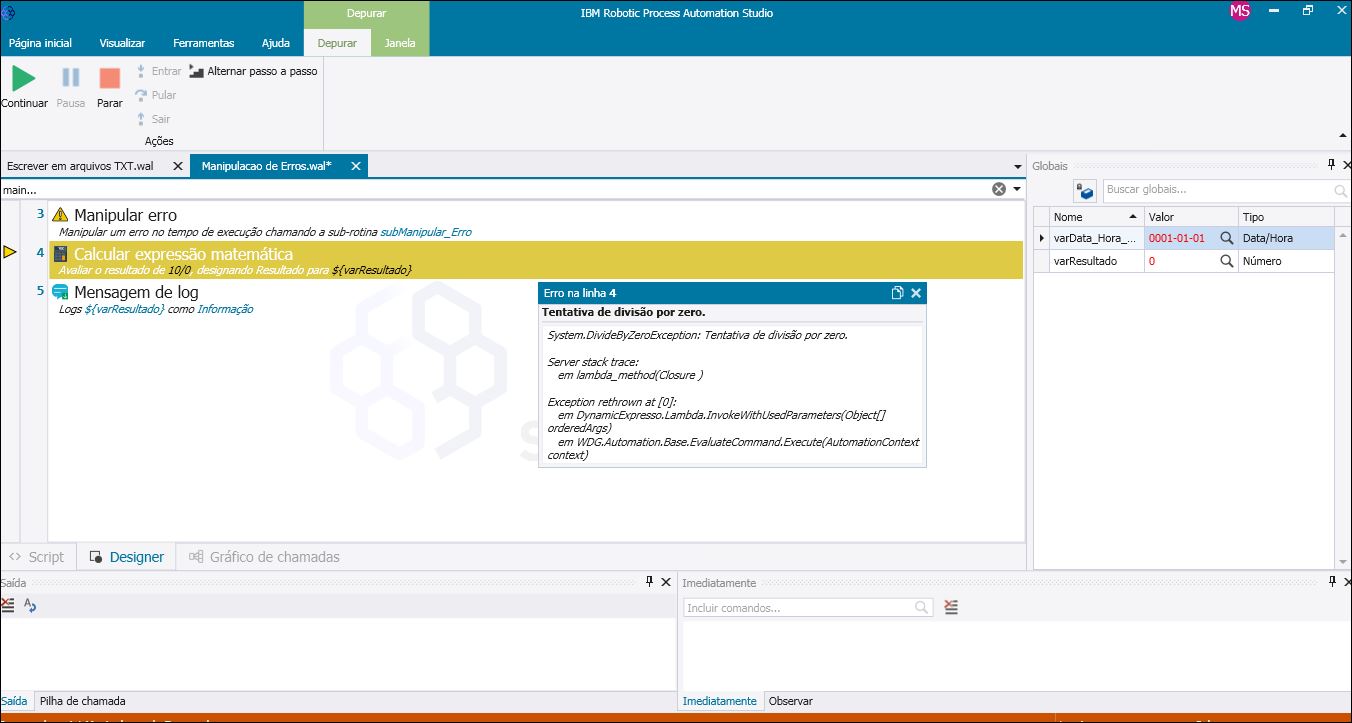
Task: Click the Número type cell
Action: [x=1286, y=261]
